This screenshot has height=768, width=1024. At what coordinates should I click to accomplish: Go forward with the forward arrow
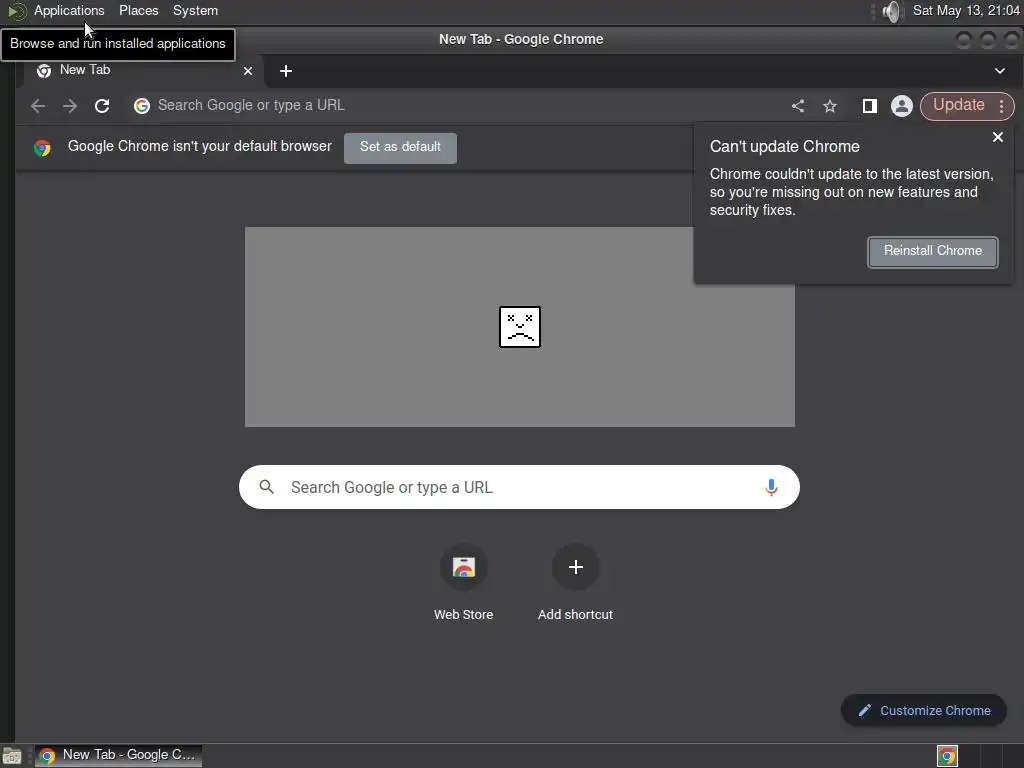(70, 106)
